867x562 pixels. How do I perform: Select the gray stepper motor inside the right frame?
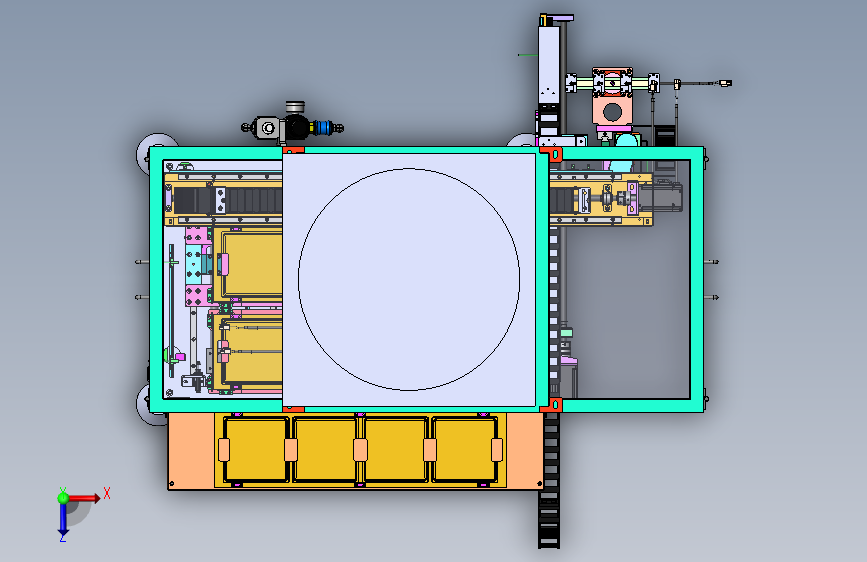(661, 198)
